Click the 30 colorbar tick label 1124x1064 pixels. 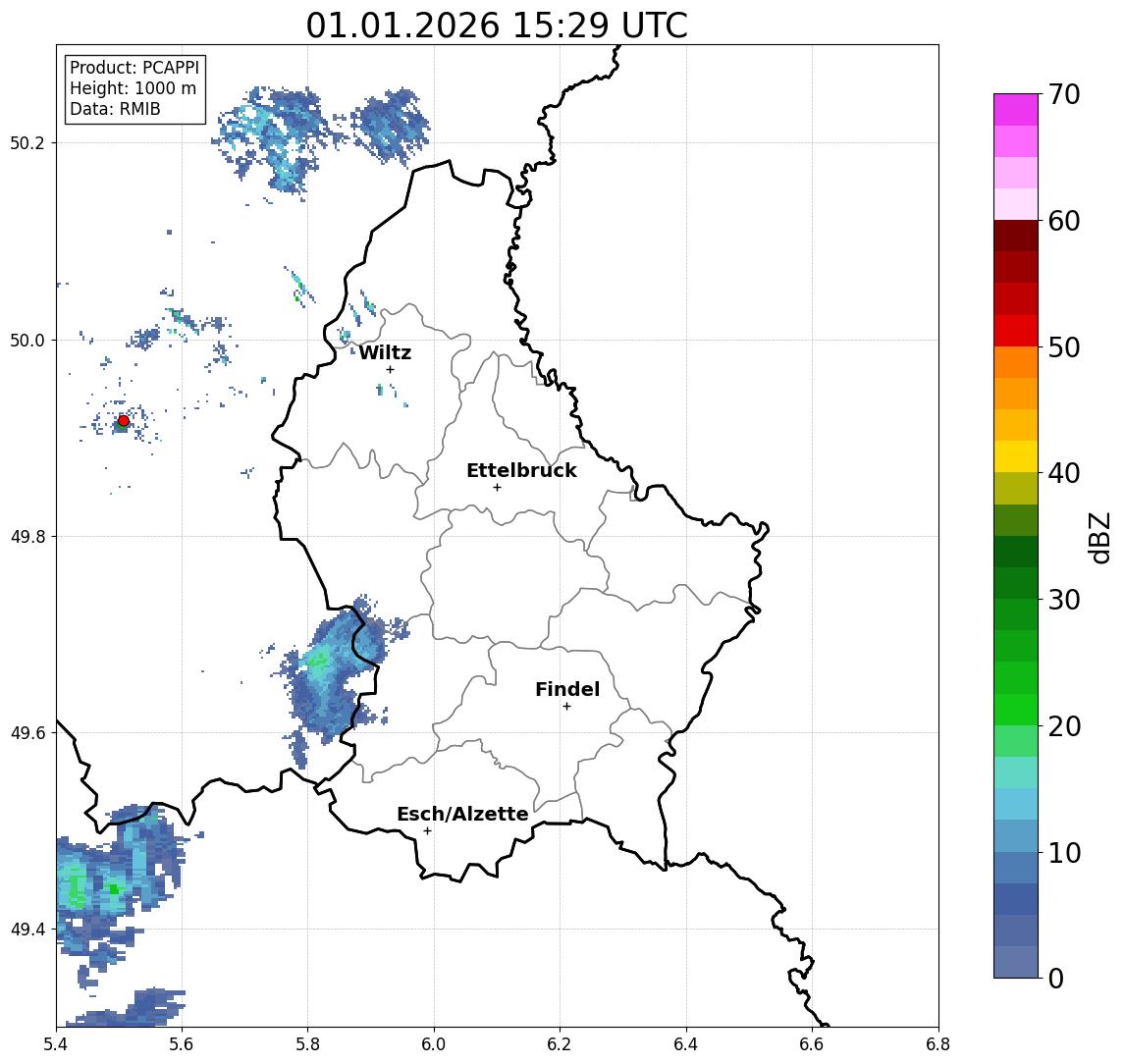(x=1064, y=600)
